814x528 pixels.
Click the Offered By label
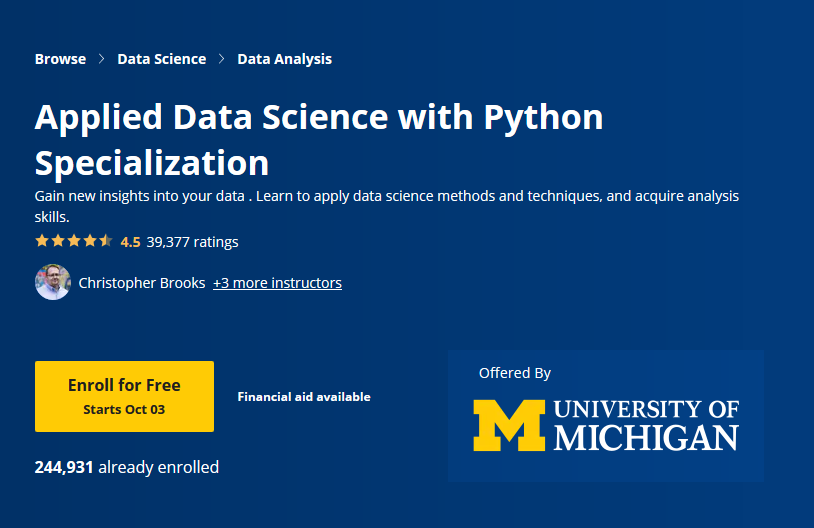(515, 373)
